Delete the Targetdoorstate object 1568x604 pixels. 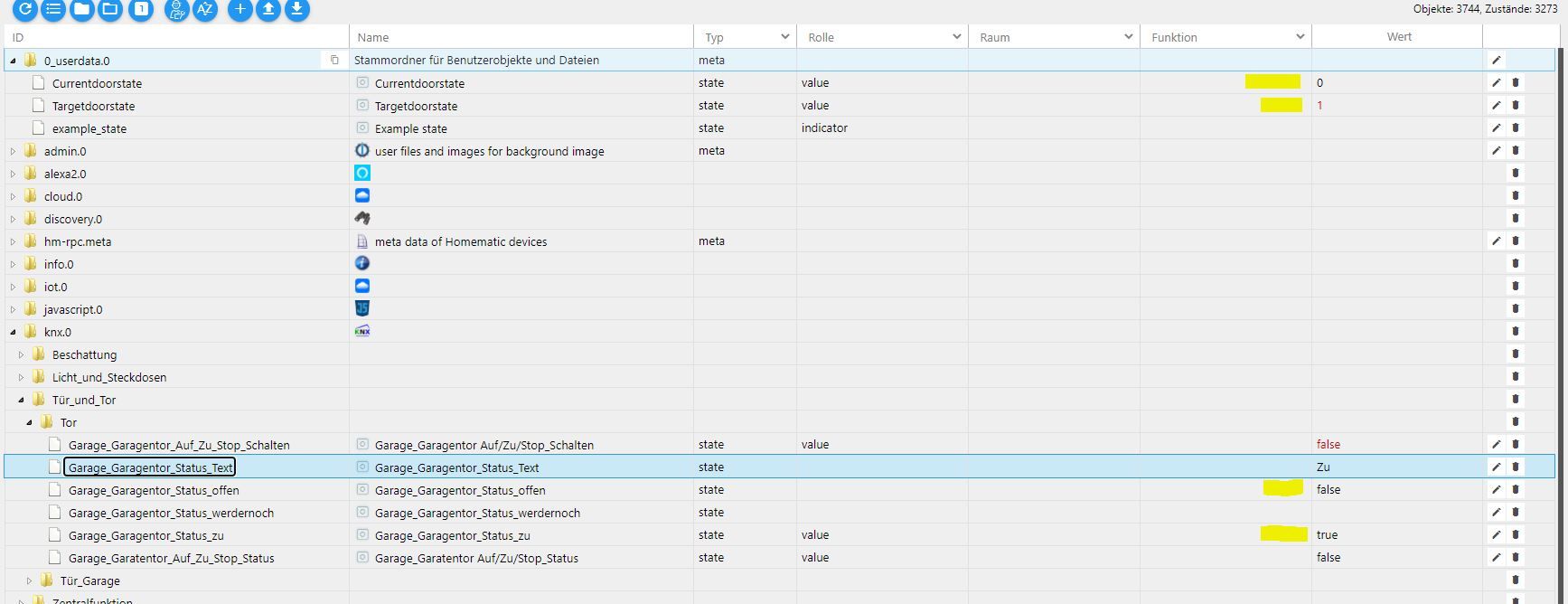tap(1516, 106)
